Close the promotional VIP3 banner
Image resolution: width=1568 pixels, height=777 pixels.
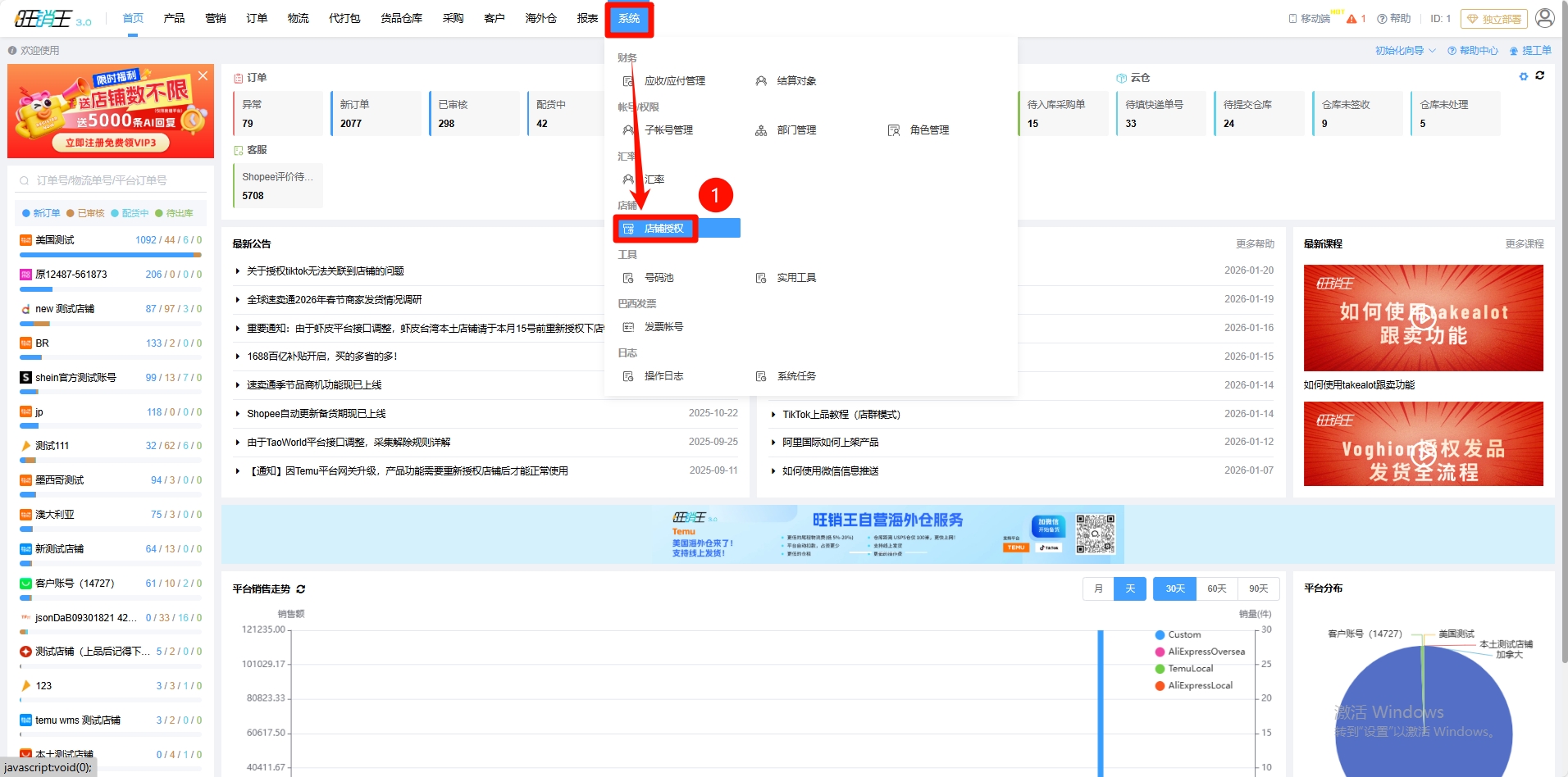coord(203,75)
